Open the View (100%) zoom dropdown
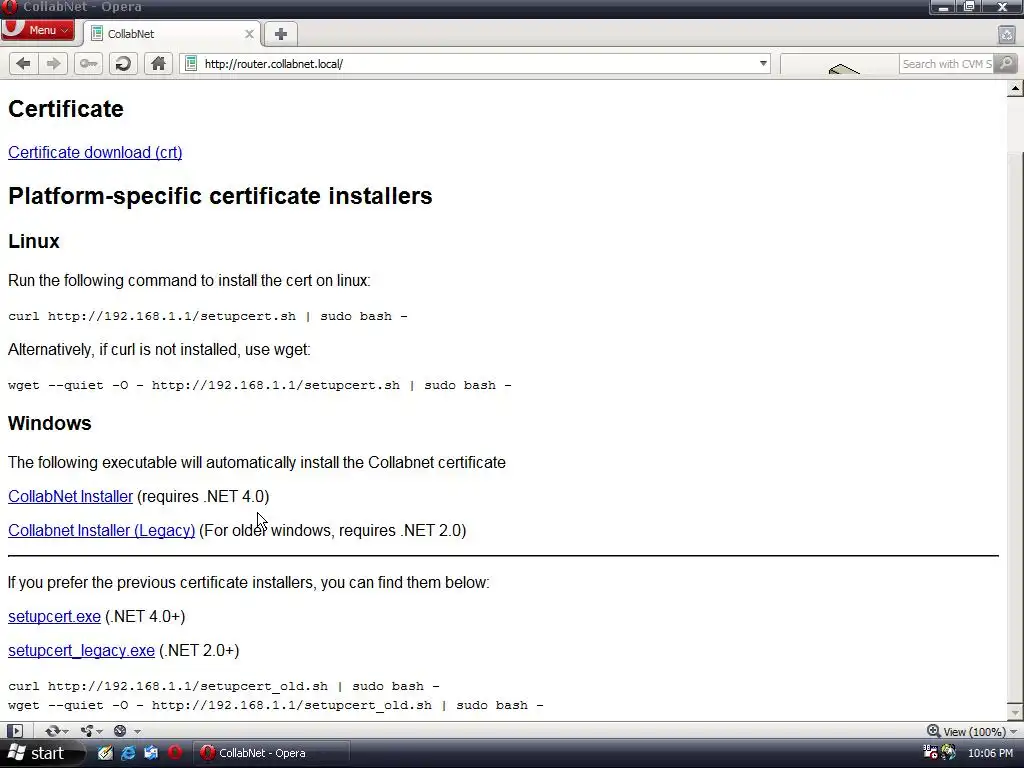This screenshot has width=1024, height=768. pos(980,731)
